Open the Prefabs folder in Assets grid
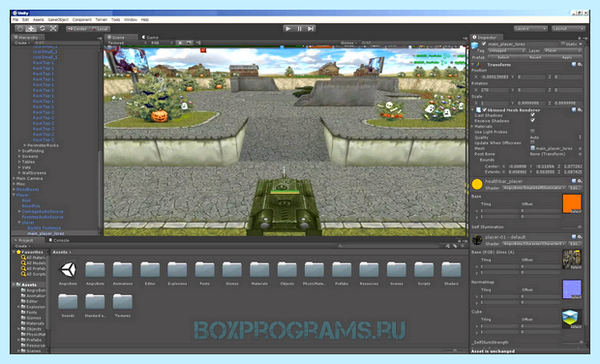 point(342,273)
